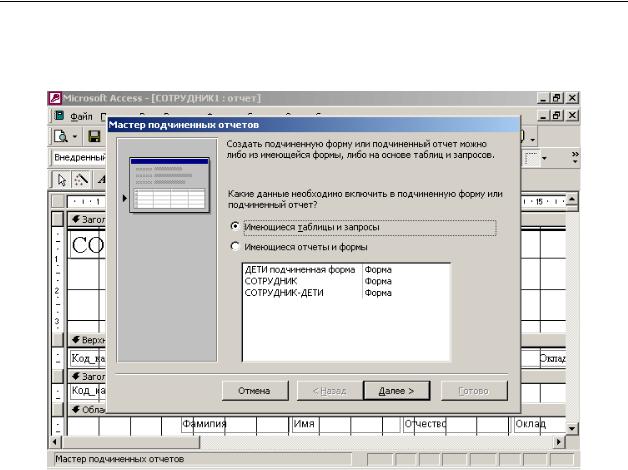Click the Save floppy disk icon
628x470 pixels.
[94, 137]
